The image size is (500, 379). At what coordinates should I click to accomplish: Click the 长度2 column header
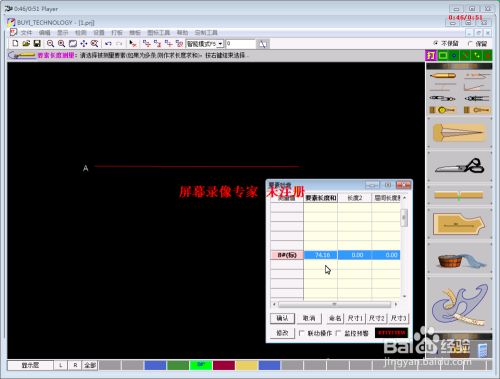pyautogui.click(x=355, y=198)
